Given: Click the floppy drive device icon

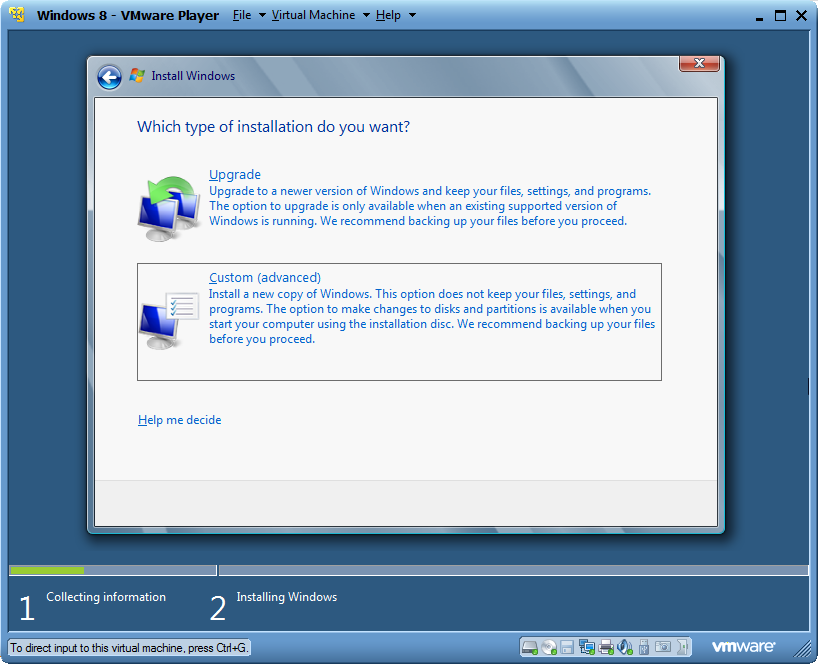Looking at the screenshot, I should [x=567, y=647].
